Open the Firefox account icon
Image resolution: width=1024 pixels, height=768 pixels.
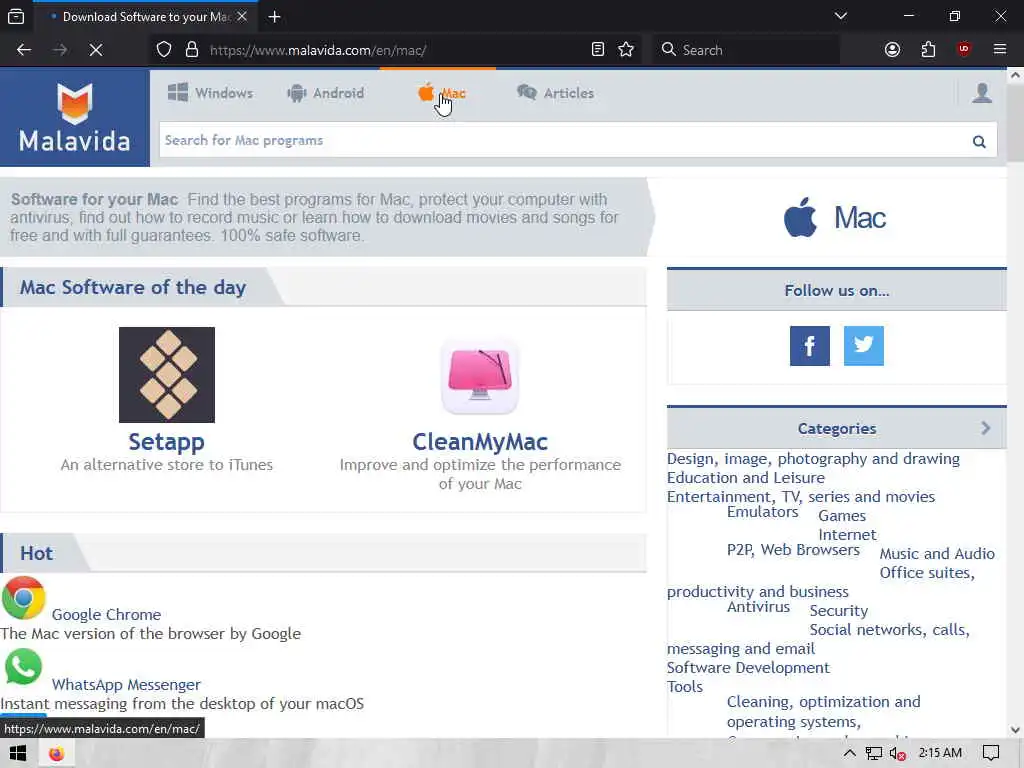[x=892, y=50]
